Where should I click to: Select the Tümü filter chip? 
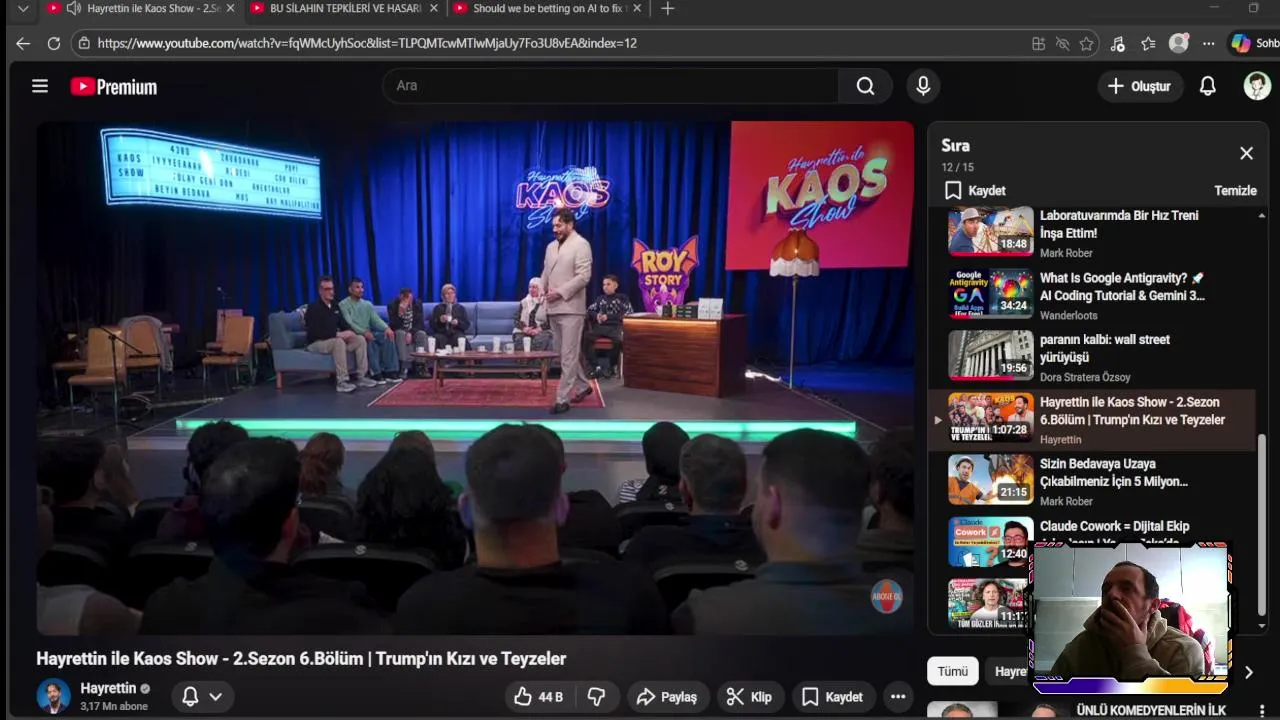point(952,671)
